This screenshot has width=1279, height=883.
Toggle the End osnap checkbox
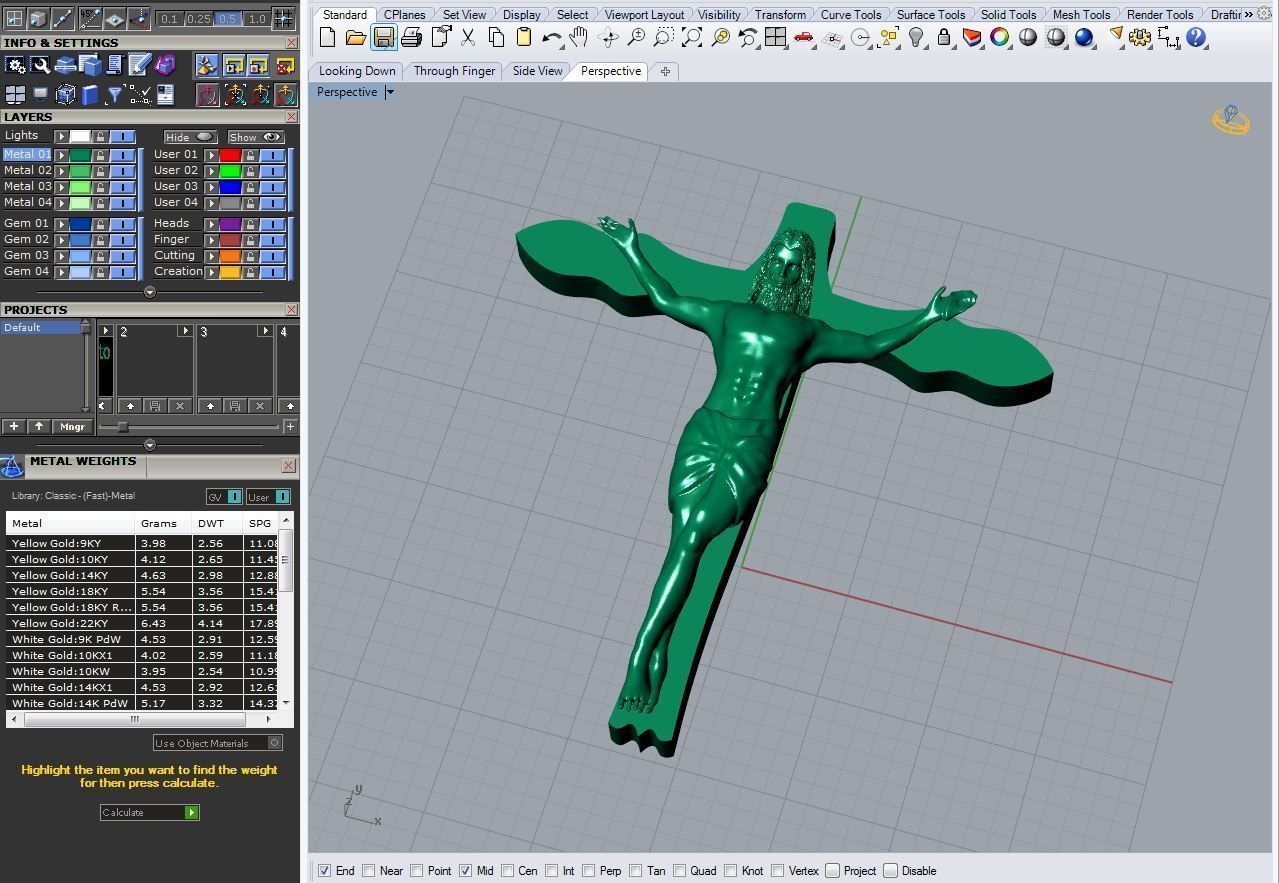tap(324, 870)
